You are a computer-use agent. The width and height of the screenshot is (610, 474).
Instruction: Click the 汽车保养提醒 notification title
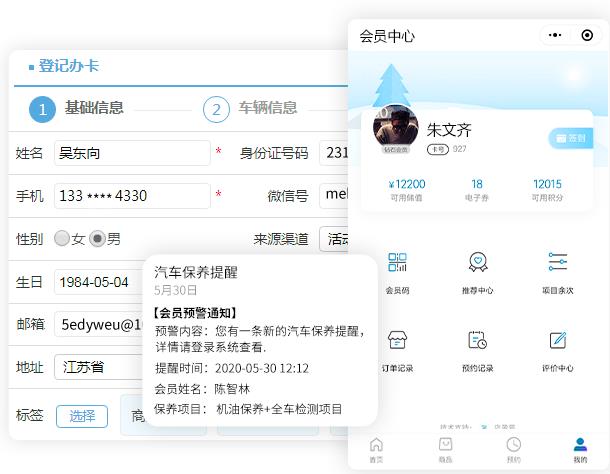pos(196,272)
